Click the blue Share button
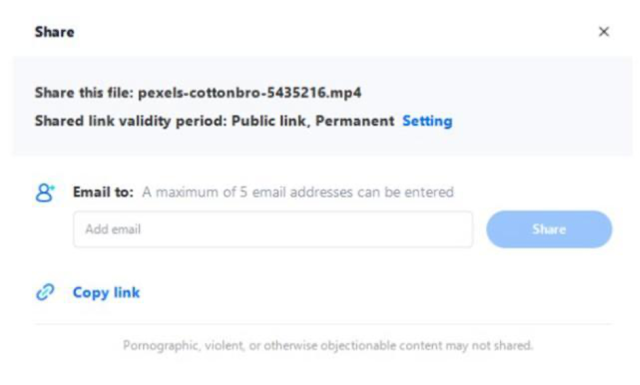 click(x=549, y=229)
